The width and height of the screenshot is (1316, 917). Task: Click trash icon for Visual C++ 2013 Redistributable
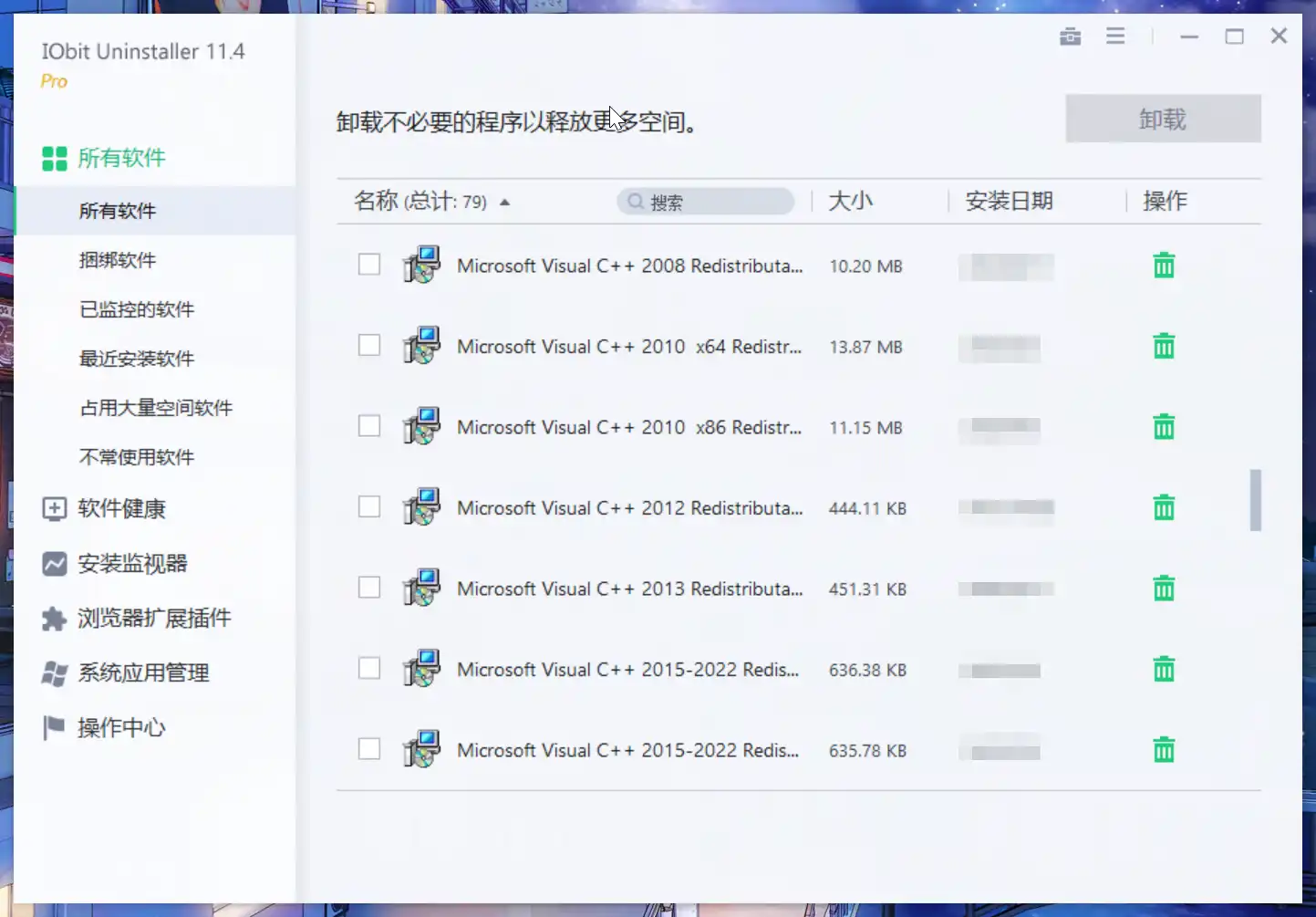coord(1164,589)
